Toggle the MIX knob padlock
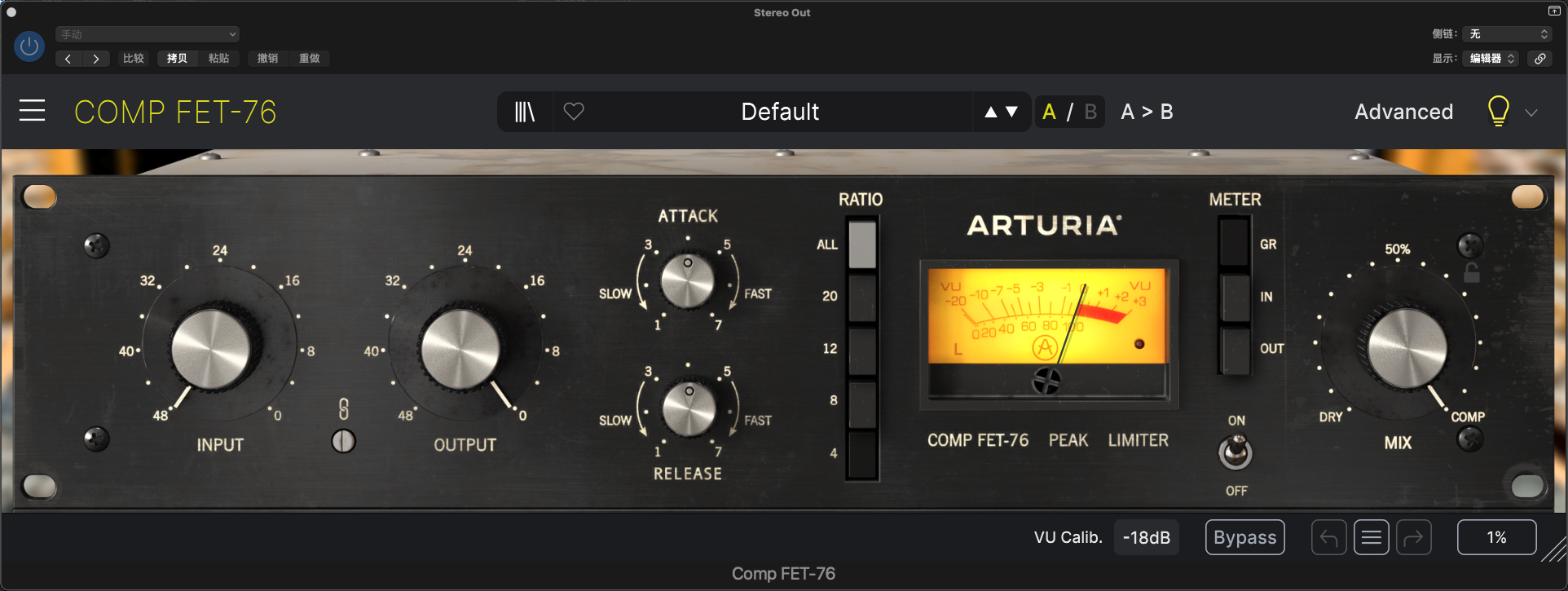The height and width of the screenshot is (591, 1568). tap(1471, 273)
